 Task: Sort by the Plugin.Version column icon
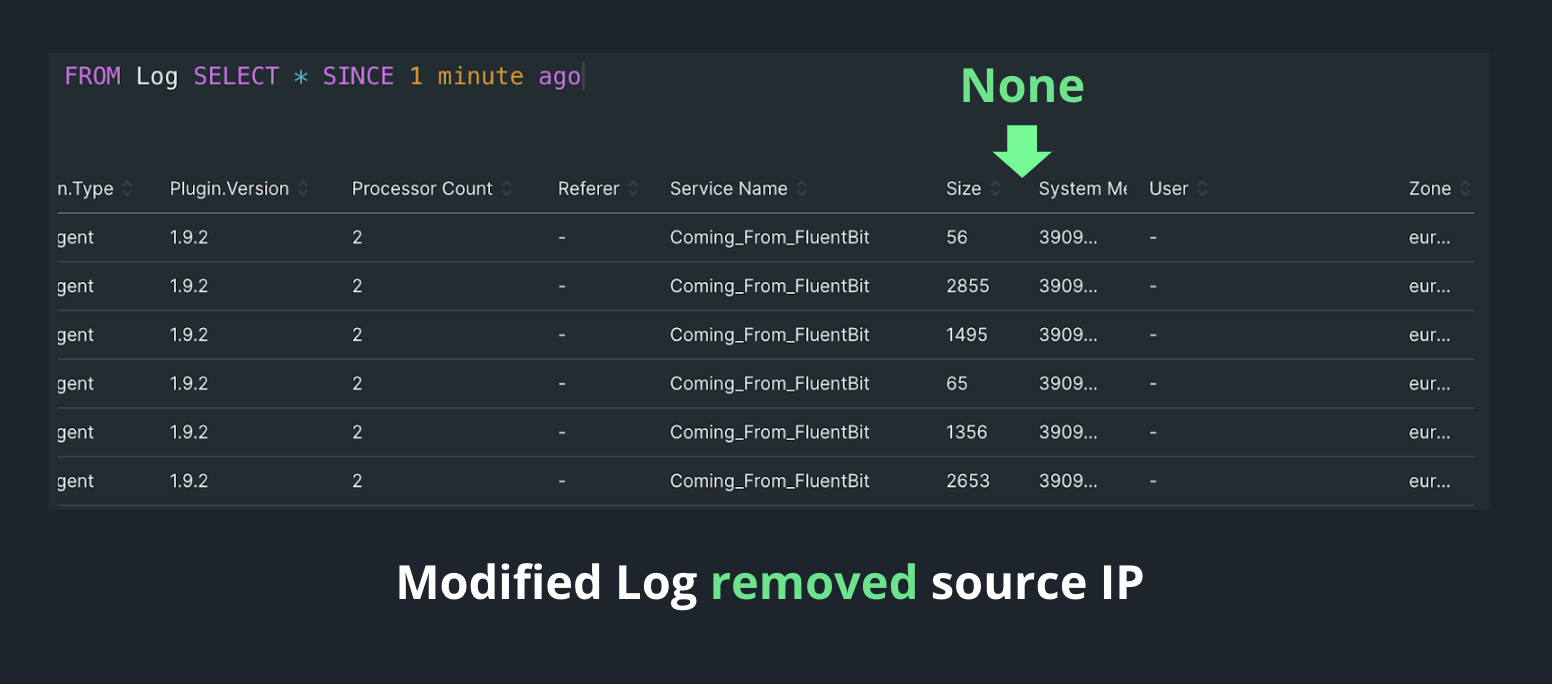[x=303, y=189]
